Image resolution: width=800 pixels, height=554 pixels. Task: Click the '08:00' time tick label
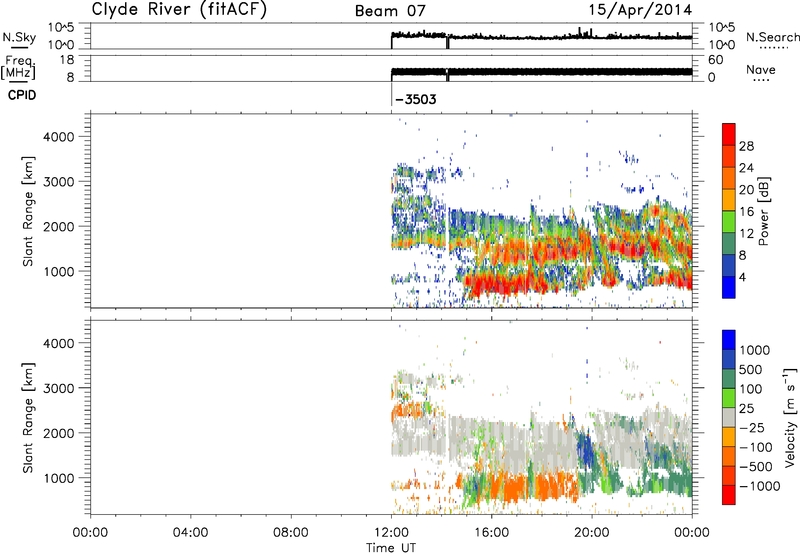tap(290, 533)
